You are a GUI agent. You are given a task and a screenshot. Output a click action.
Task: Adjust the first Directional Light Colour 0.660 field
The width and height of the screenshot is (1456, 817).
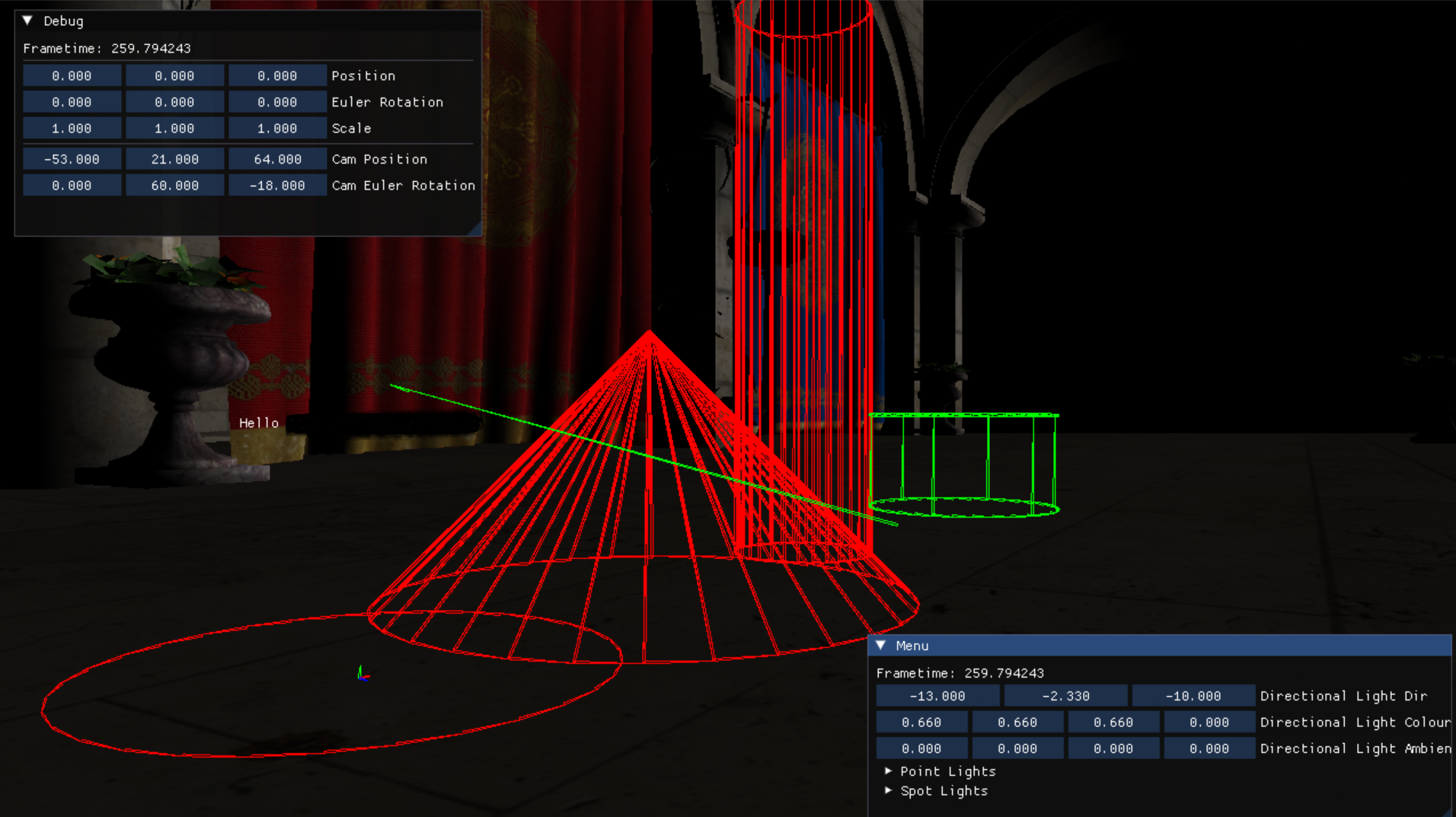point(921,721)
